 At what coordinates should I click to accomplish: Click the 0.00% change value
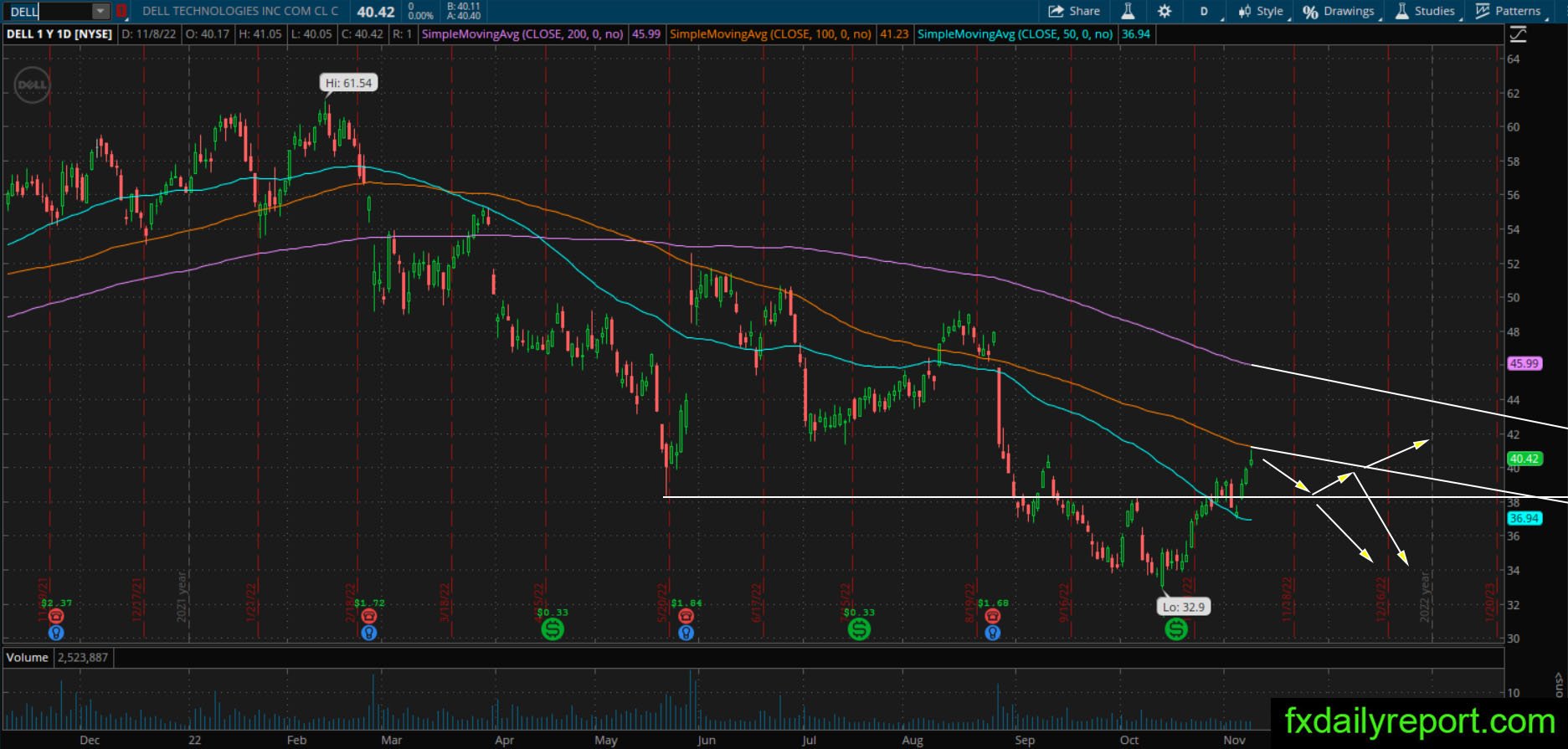point(420,16)
